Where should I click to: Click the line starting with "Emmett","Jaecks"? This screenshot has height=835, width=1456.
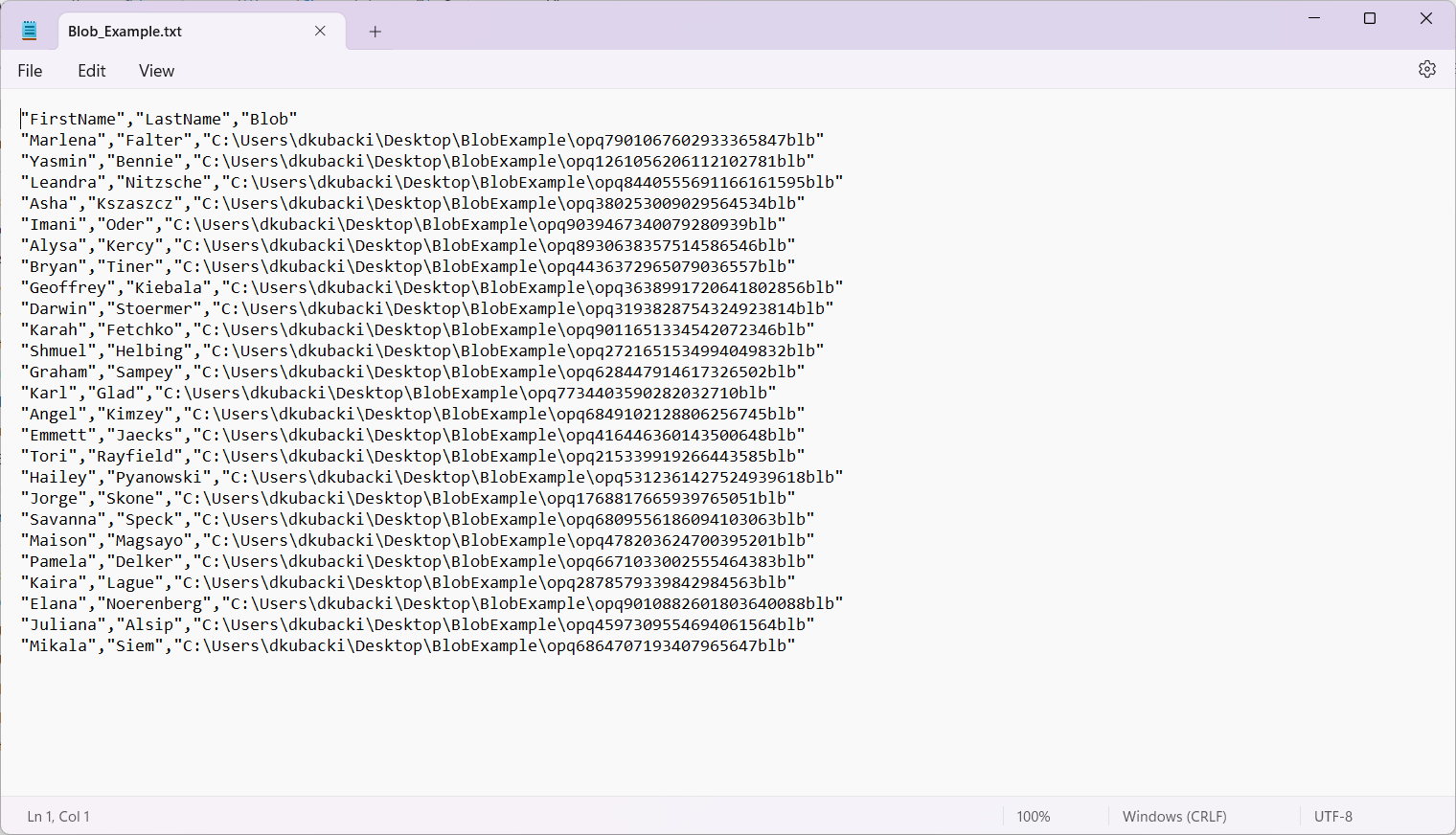pos(413,435)
